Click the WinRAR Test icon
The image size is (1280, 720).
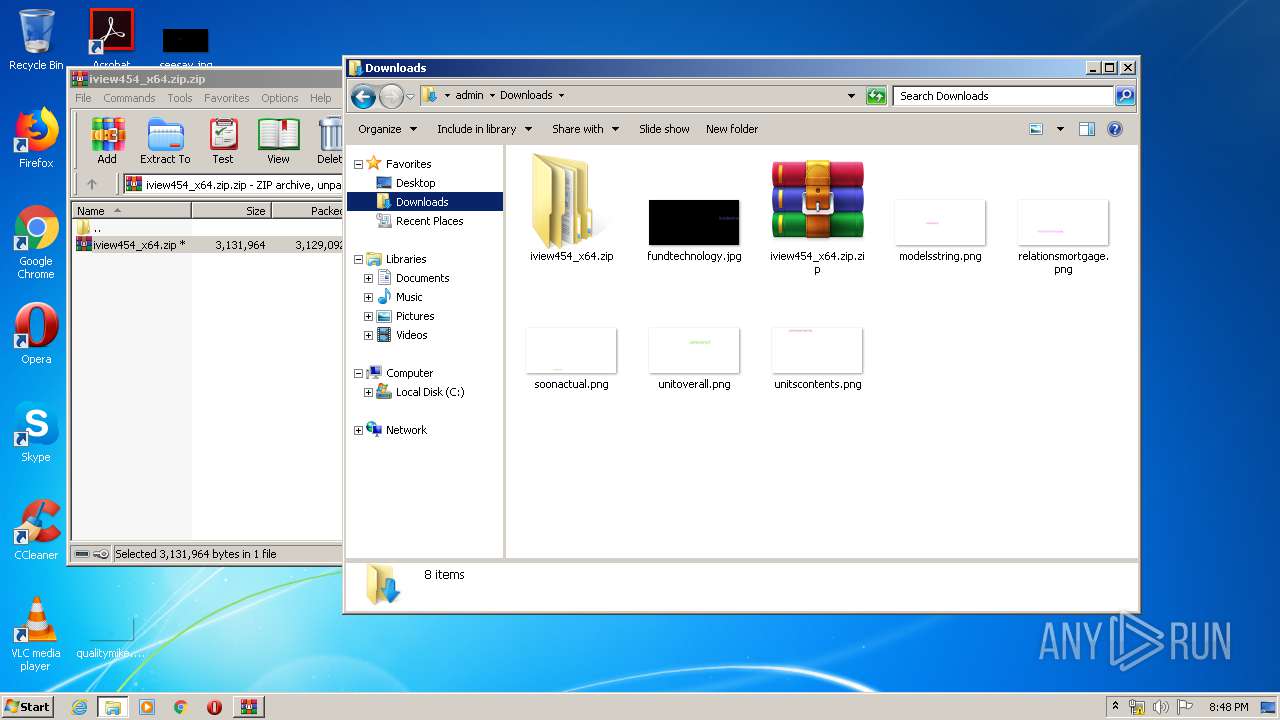[x=223, y=141]
